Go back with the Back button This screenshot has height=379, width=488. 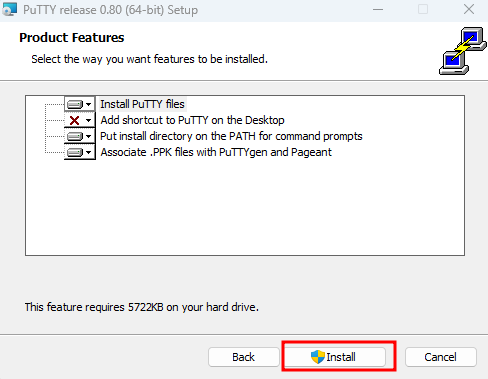tap(244, 357)
